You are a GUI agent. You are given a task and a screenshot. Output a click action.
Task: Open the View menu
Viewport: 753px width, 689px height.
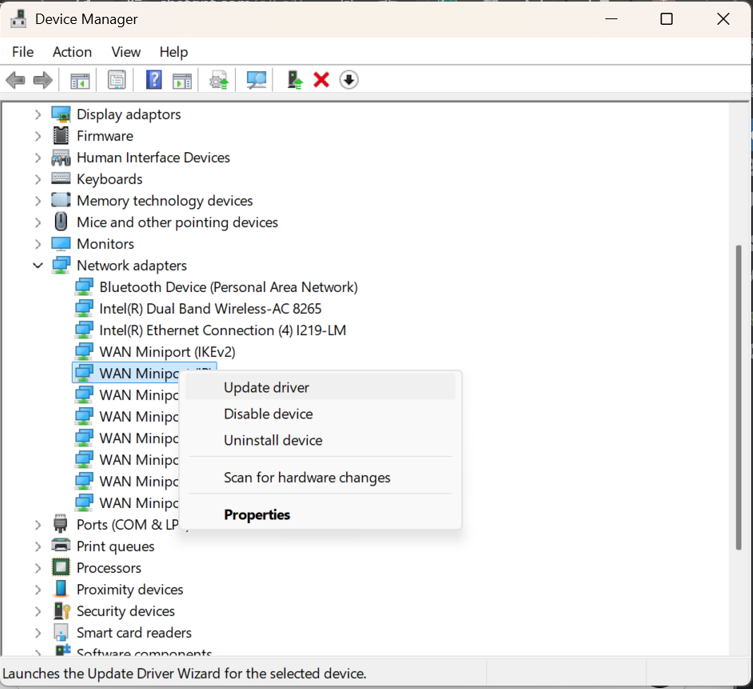(126, 52)
